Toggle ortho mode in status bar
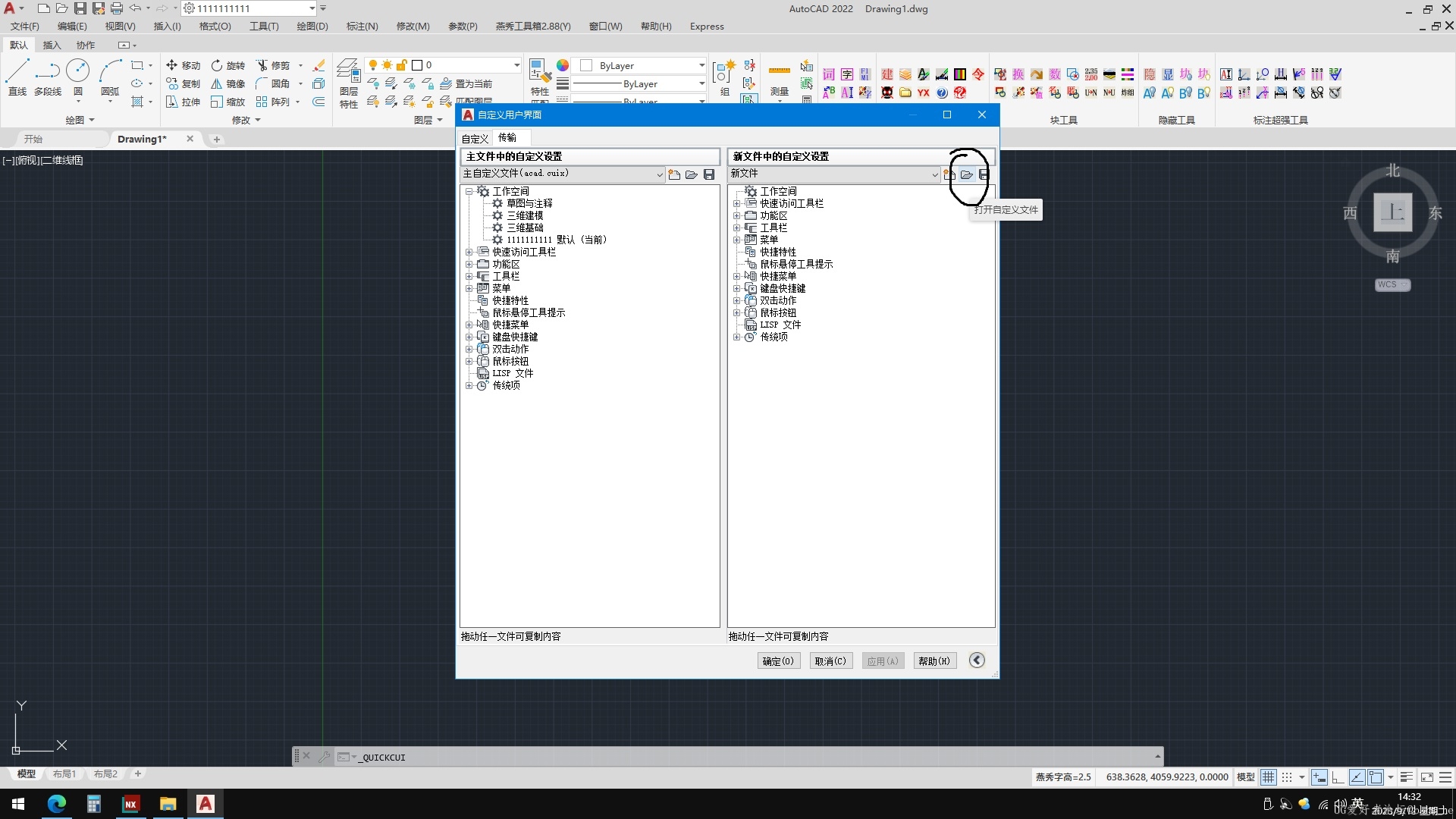This screenshot has width=1456, height=819. coord(1338,777)
